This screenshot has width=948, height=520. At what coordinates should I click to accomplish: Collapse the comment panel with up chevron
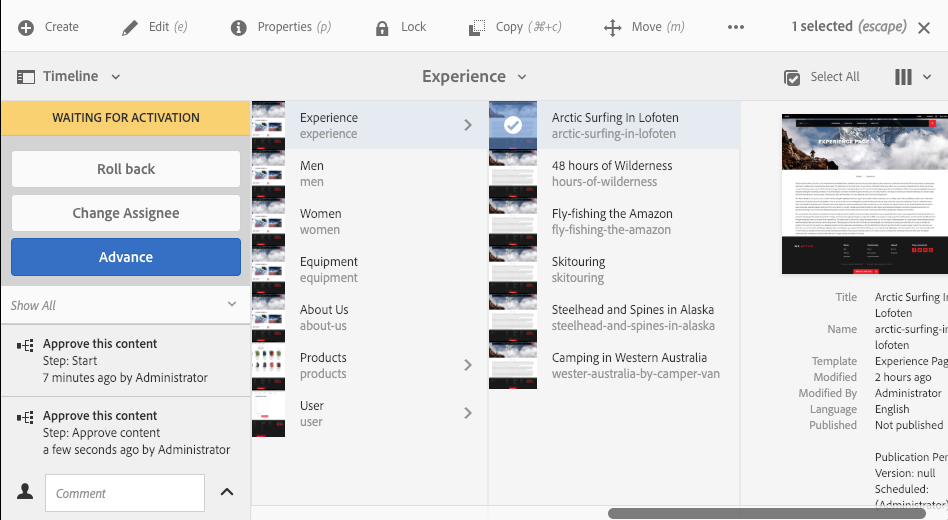(227, 492)
